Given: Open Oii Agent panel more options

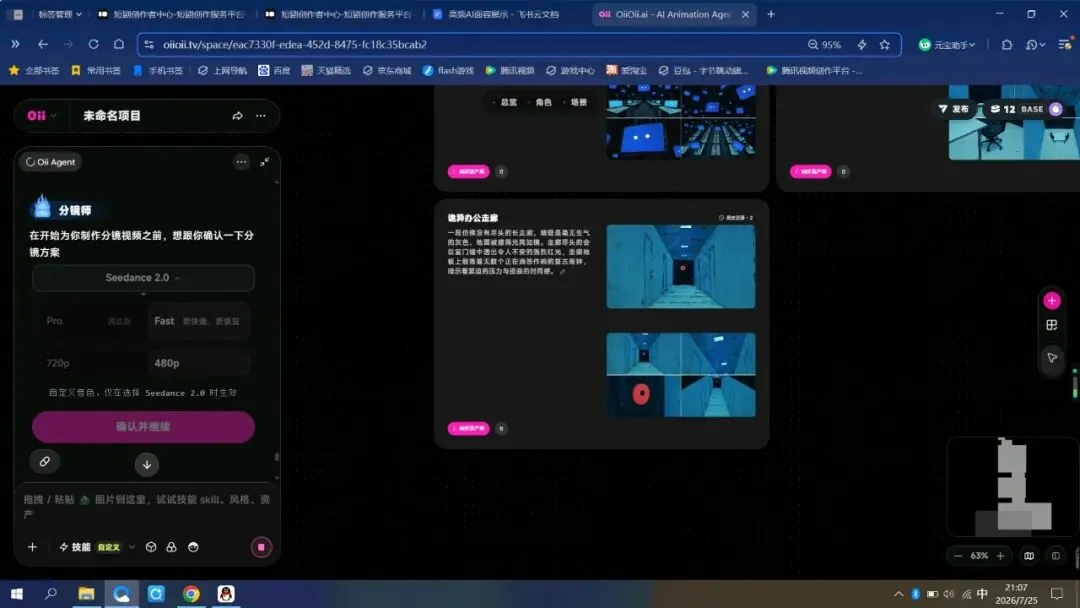Looking at the screenshot, I should (x=241, y=162).
